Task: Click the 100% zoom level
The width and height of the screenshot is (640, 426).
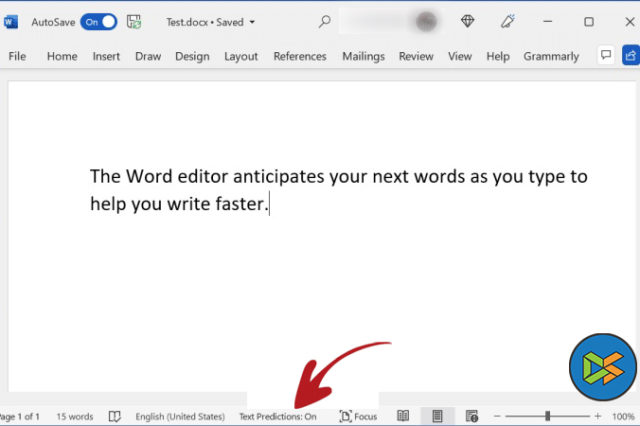Action: [x=622, y=416]
